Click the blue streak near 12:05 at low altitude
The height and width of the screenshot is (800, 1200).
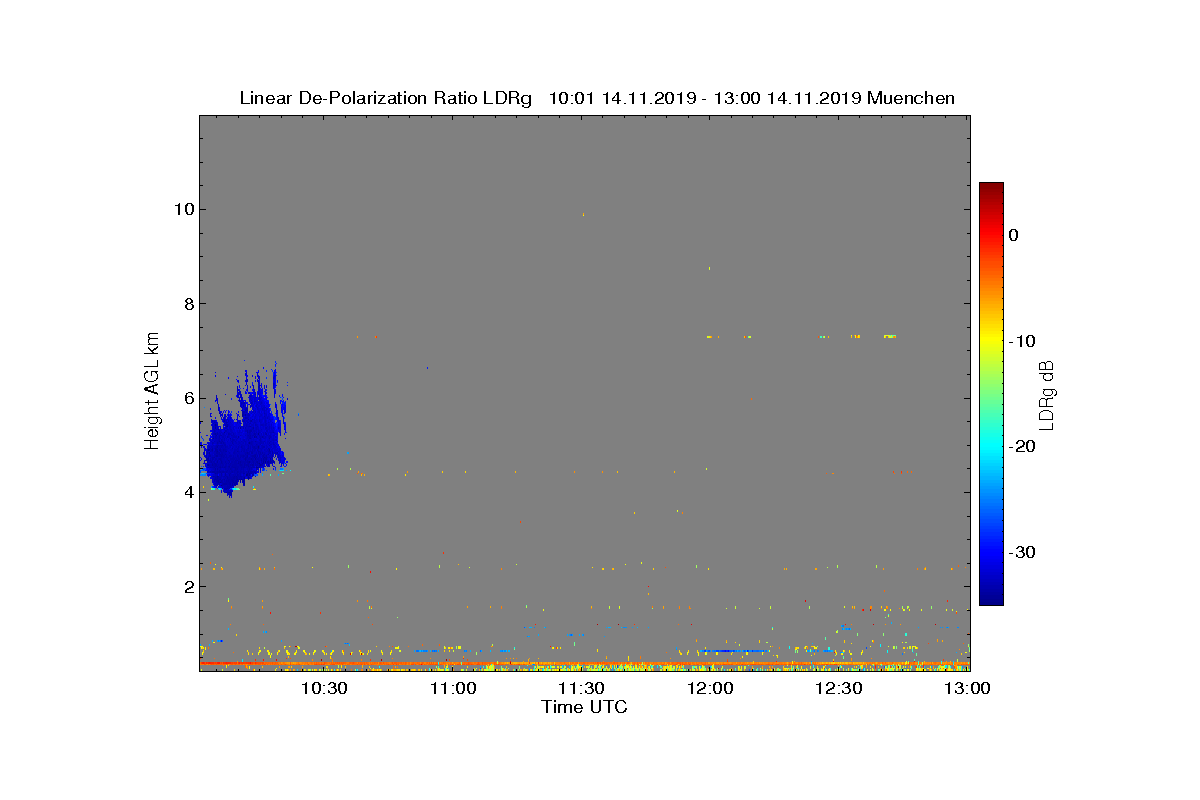coord(733,651)
